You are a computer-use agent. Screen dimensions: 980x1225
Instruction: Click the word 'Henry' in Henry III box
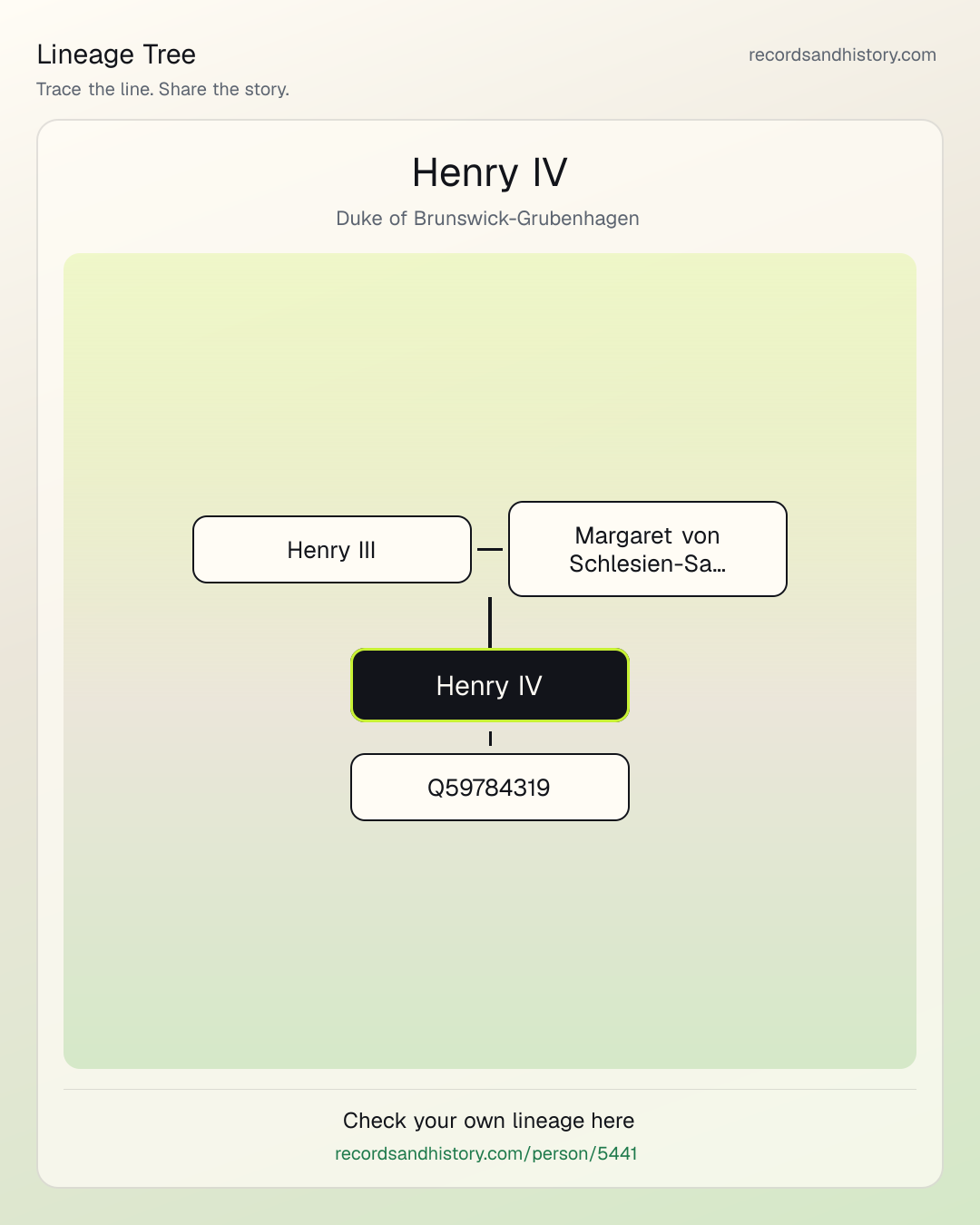[318, 551]
